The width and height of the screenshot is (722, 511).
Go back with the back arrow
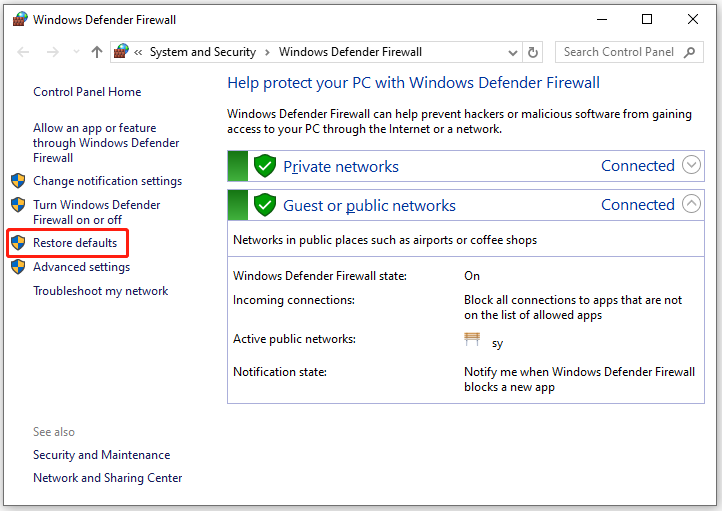click(23, 52)
